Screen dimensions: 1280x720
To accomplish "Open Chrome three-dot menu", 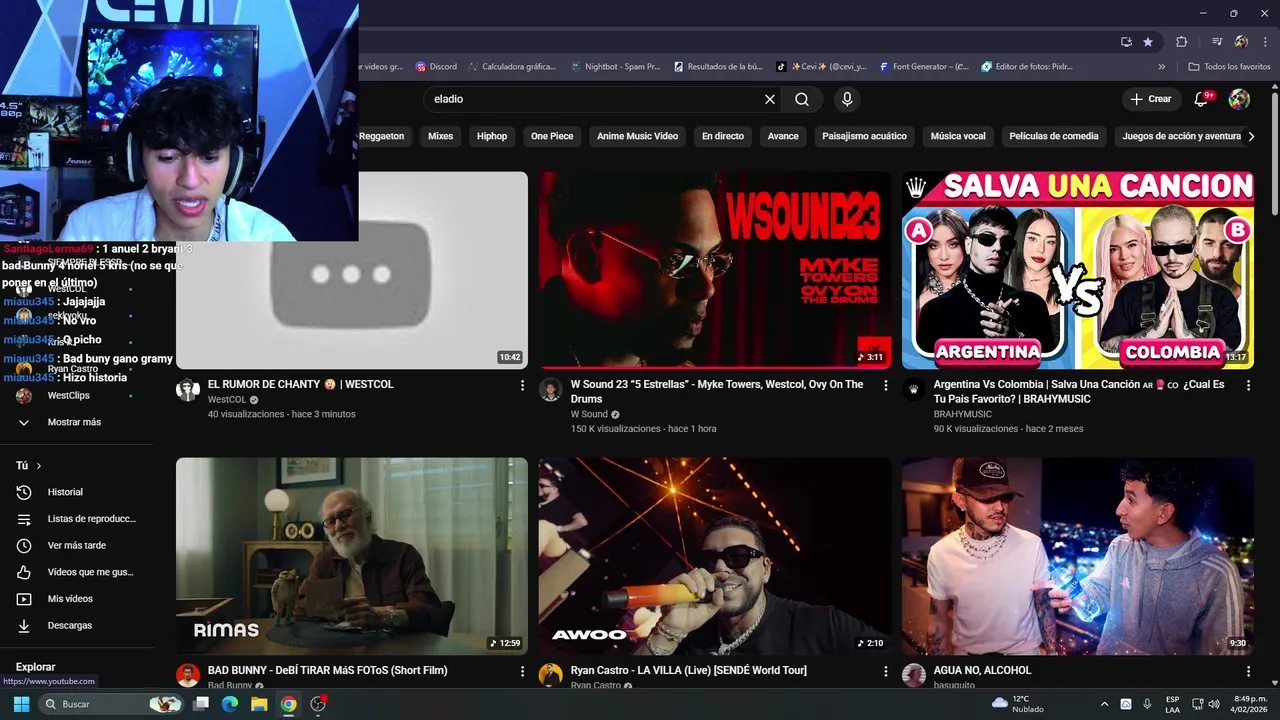I will (x=1266, y=42).
